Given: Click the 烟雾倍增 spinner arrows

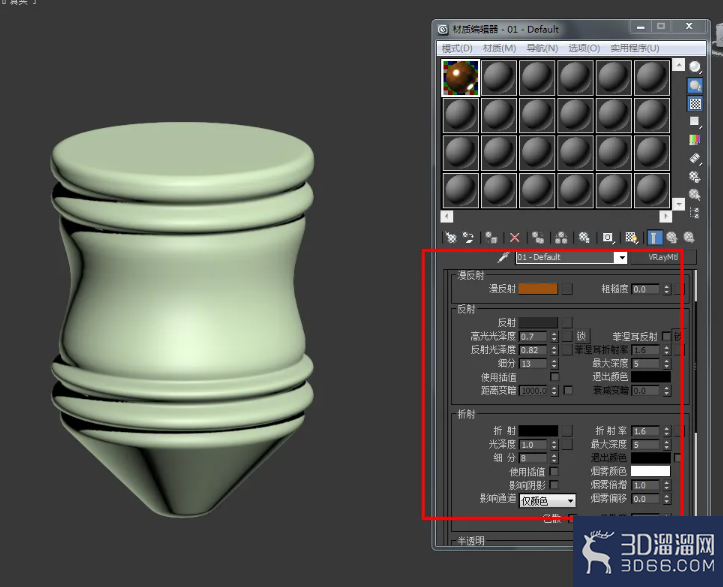Looking at the screenshot, I should tap(666, 485).
